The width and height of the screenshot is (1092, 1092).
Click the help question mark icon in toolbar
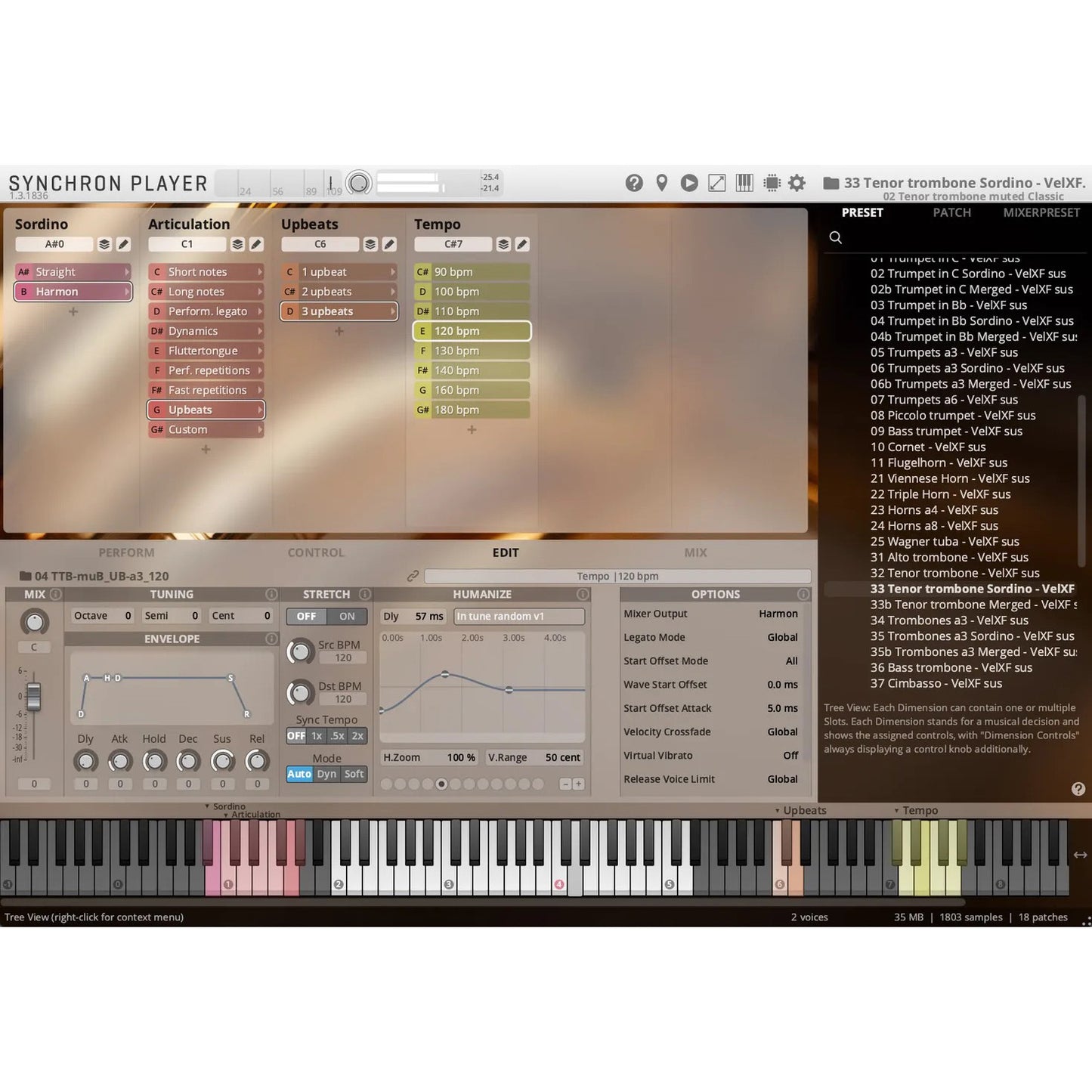(x=634, y=183)
